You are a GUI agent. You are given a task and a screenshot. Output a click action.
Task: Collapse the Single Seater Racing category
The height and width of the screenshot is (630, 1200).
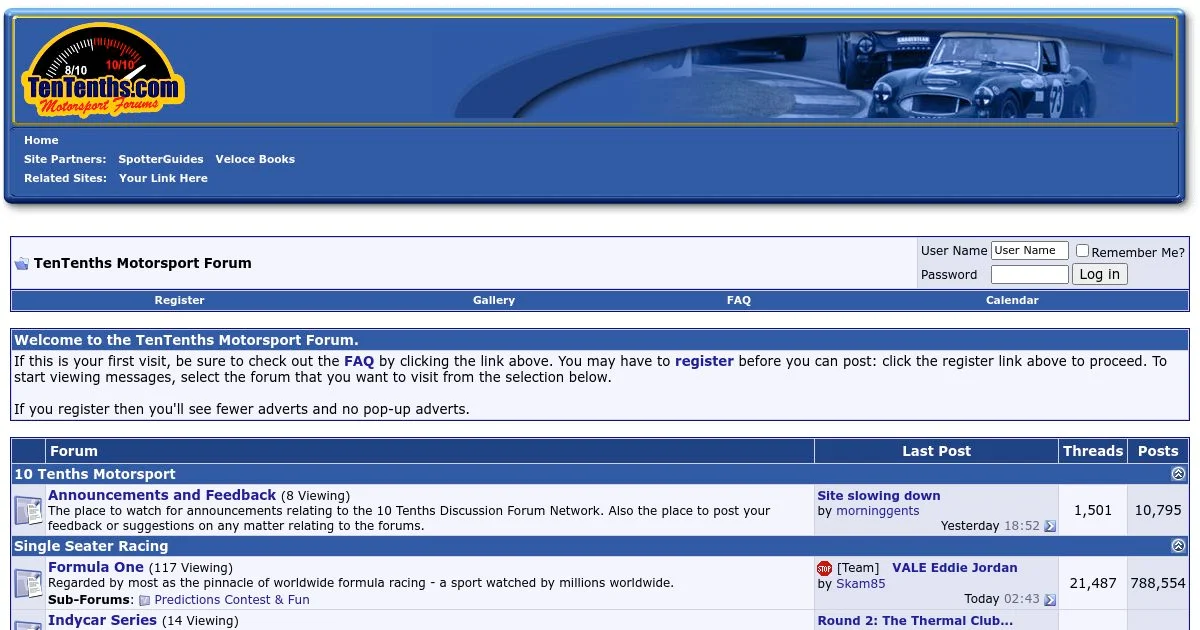click(1178, 546)
